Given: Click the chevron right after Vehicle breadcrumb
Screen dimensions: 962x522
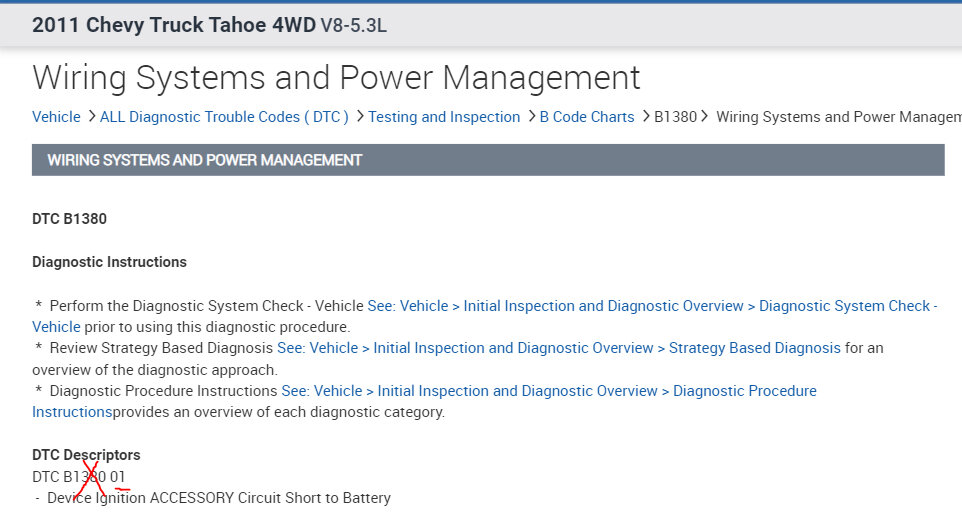Looking at the screenshot, I should click(90, 117).
